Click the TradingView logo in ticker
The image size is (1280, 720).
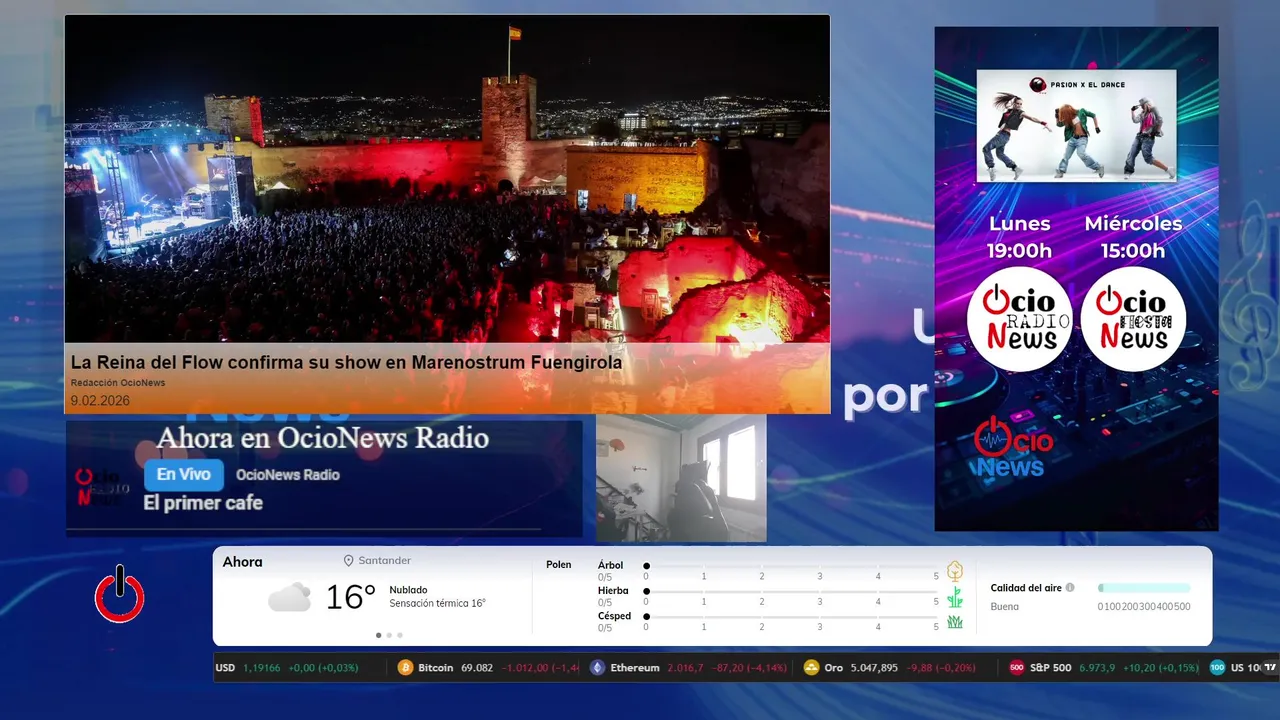[x=1271, y=667]
